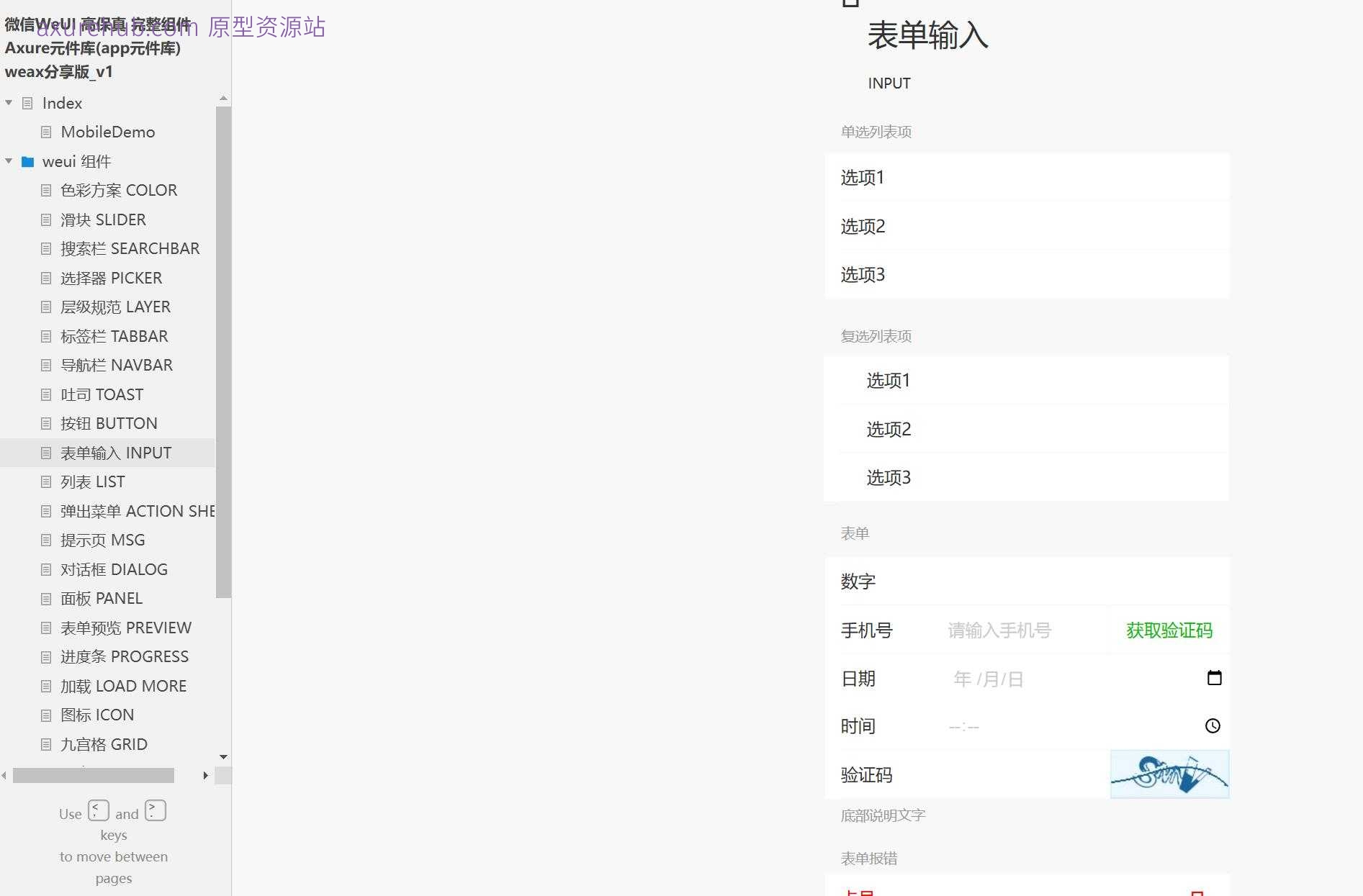Select 选项1 in the 单选列表项 list
This screenshot has width=1363, height=896.
tap(862, 178)
